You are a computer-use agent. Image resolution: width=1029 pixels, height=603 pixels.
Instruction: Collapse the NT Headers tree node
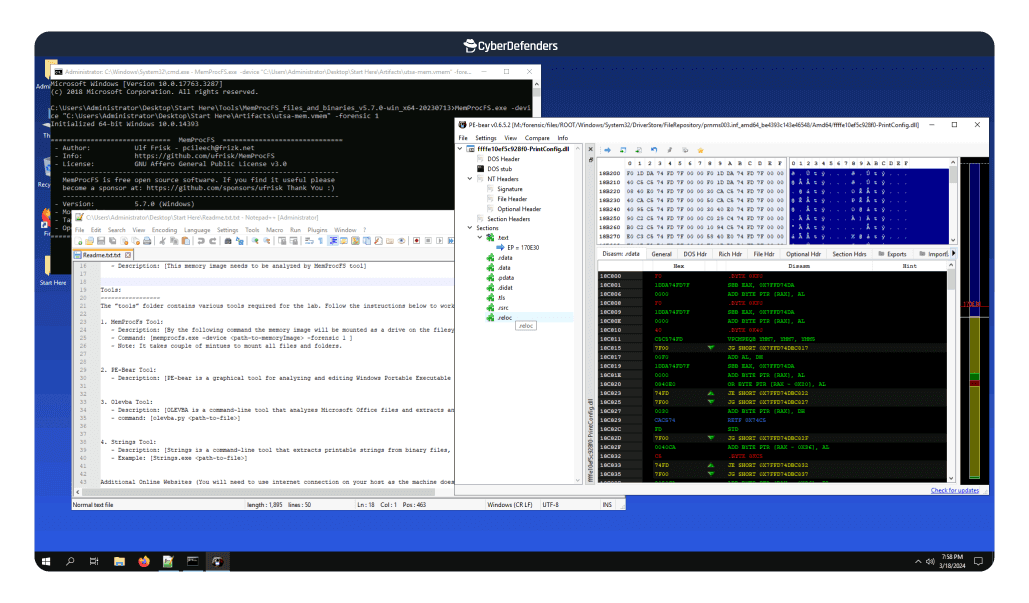click(468, 178)
